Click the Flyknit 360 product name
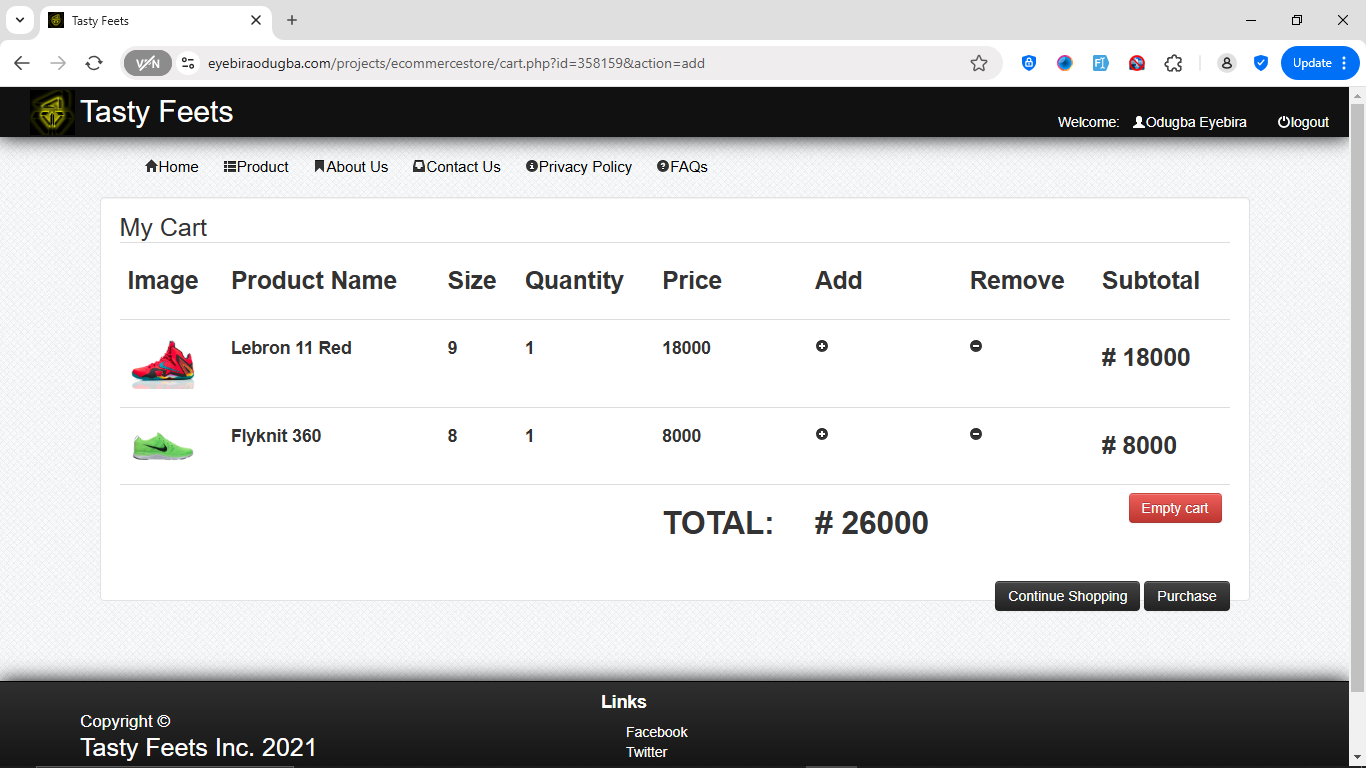Viewport: 1366px width, 768px height. point(276,436)
